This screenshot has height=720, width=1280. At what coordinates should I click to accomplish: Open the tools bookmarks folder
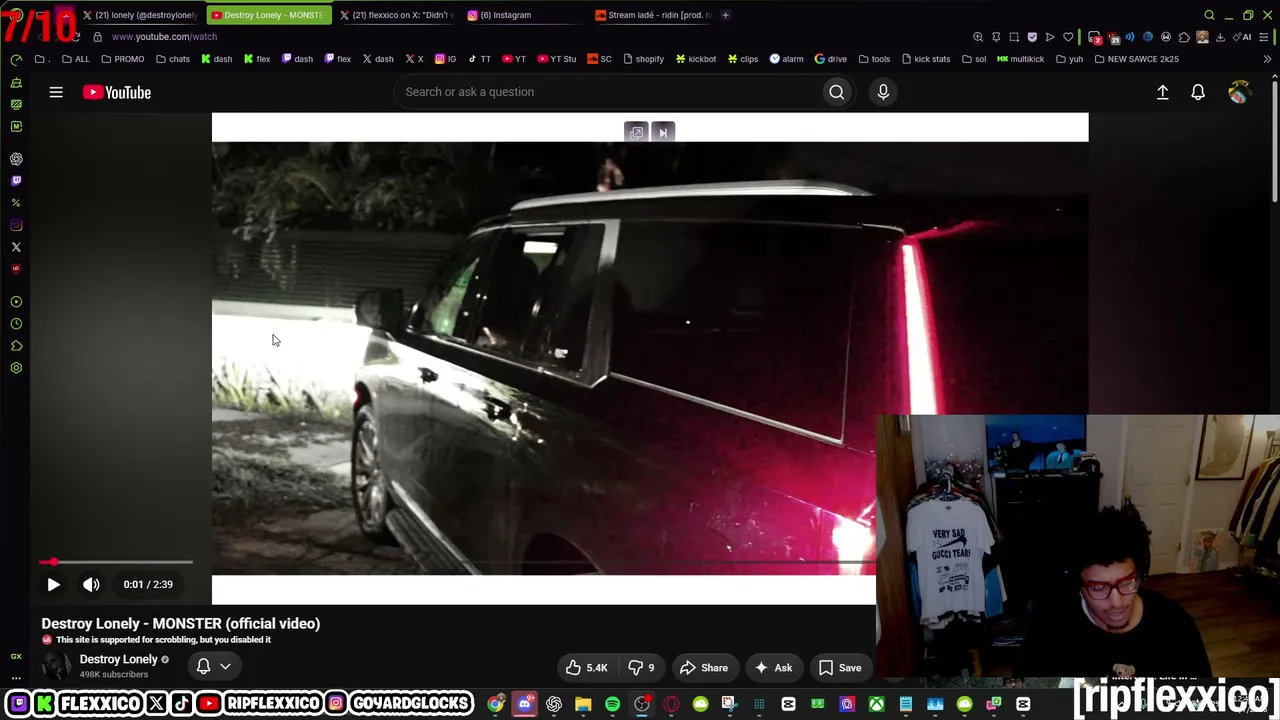coord(874,59)
